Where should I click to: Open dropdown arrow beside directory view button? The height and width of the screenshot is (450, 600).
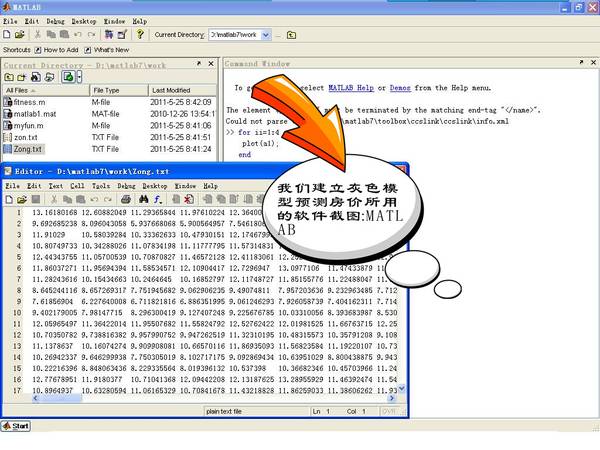pos(78,76)
